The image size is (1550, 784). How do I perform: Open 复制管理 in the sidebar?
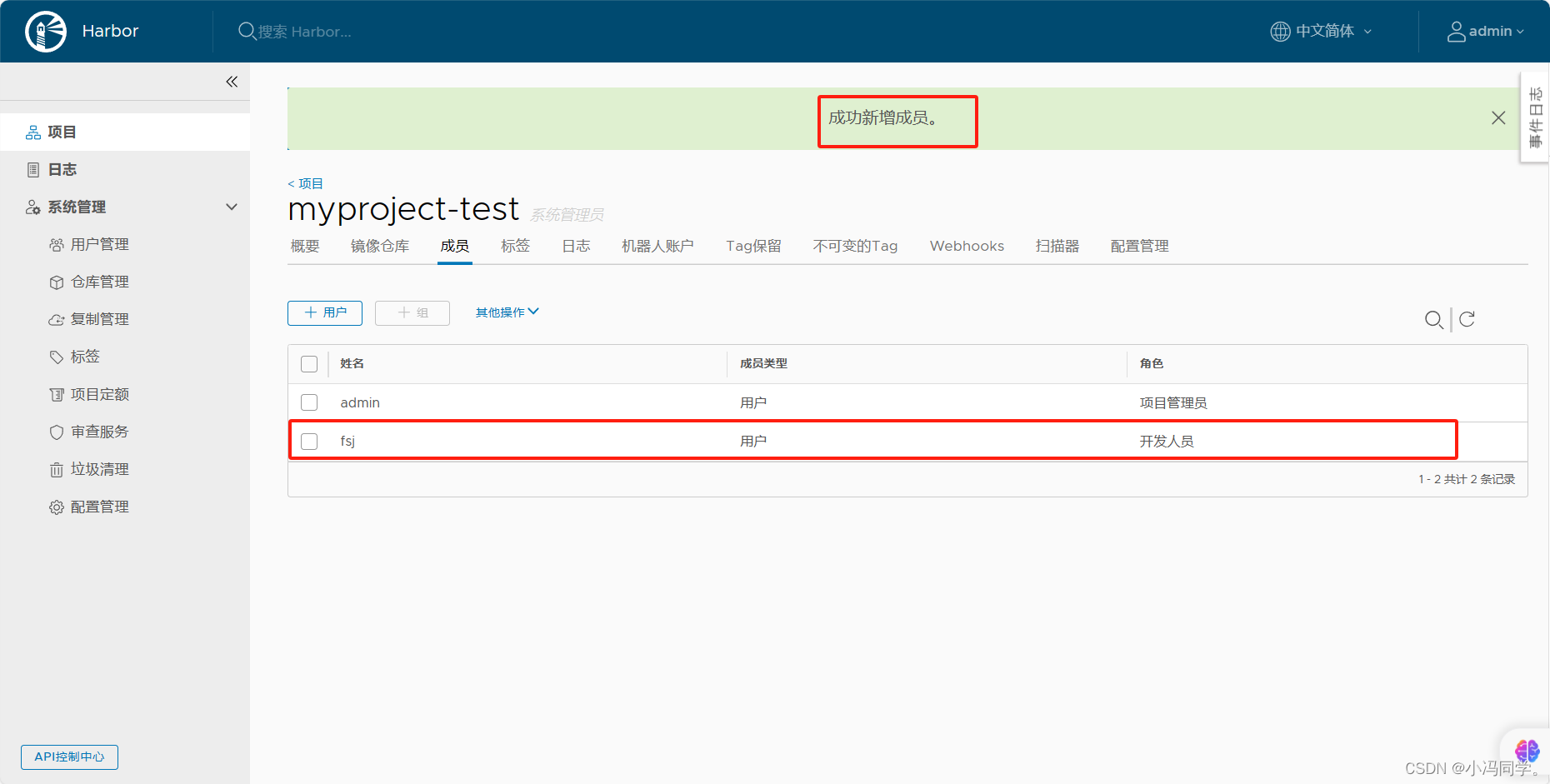(x=100, y=320)
